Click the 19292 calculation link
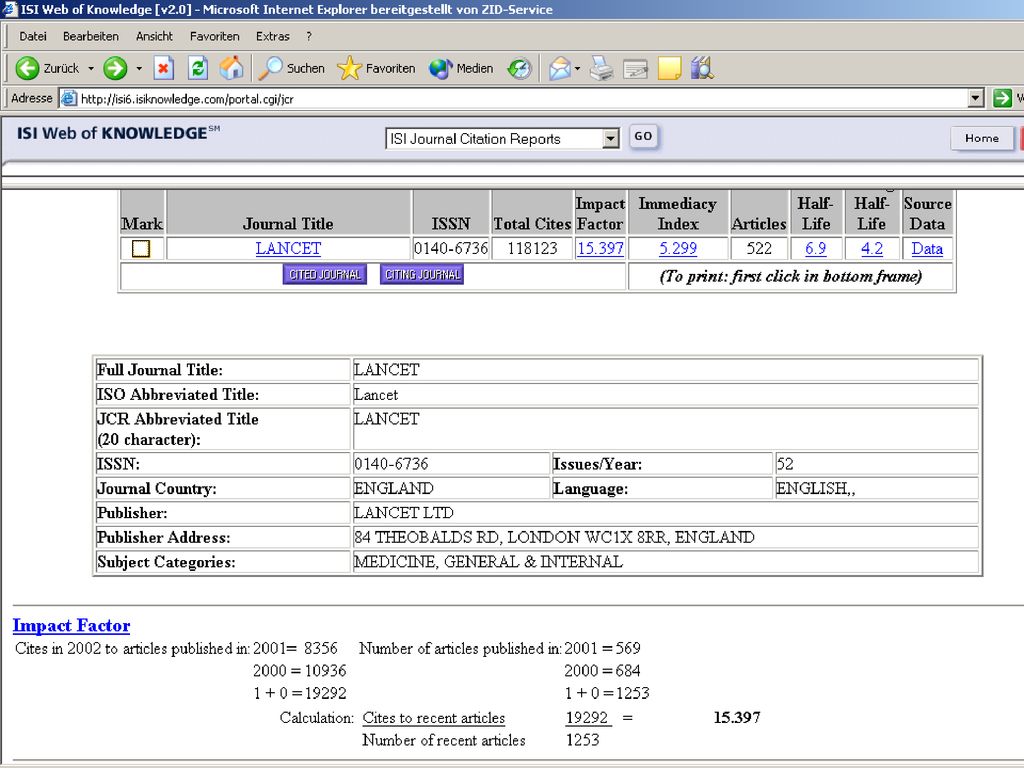1024x768 pixels. 587,718
